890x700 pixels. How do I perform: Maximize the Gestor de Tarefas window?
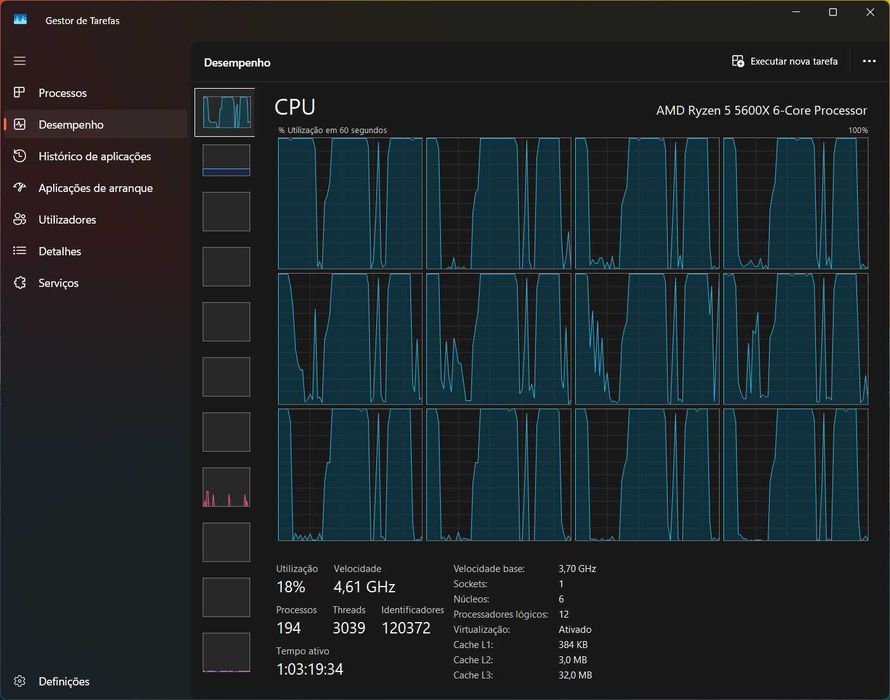833,12
